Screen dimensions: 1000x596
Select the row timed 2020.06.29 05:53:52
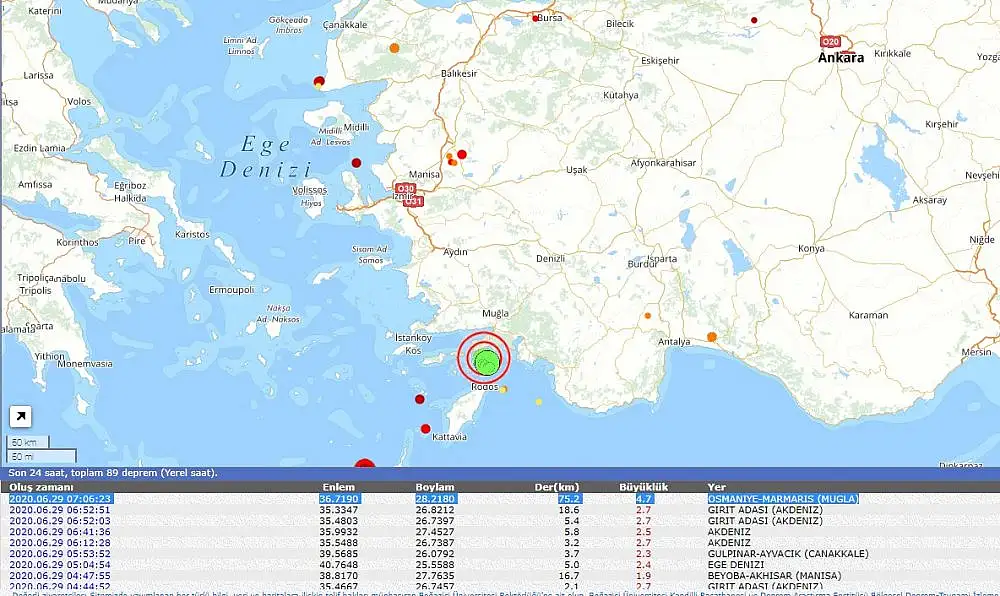coord(500,553)
